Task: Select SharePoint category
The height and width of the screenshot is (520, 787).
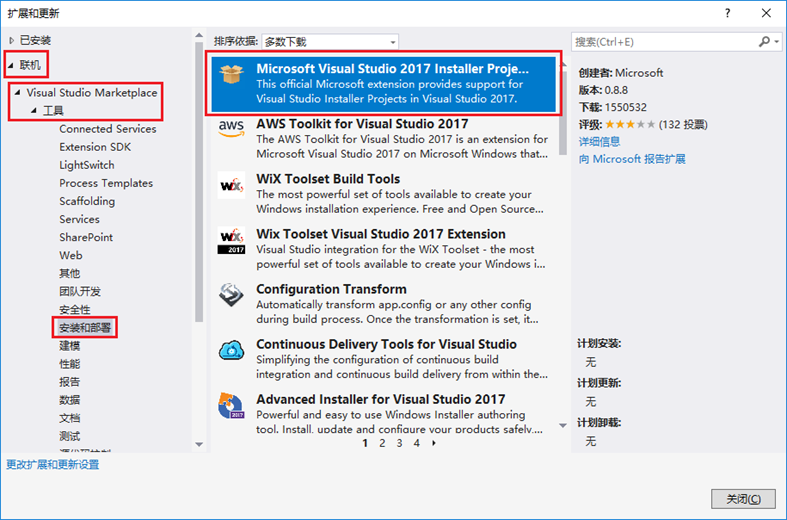Action: [86, 237]
